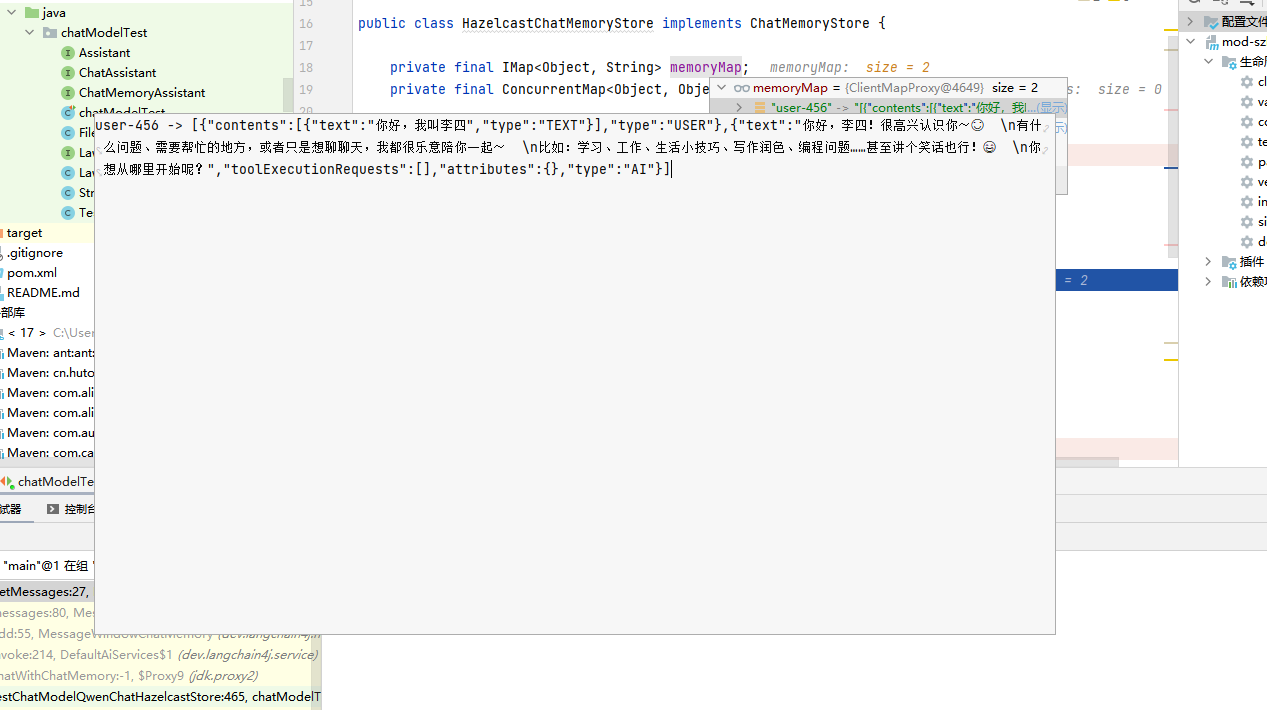Select 'Maven: com.au' library entry
1267x710 pixels.
(x=50, y=433)
